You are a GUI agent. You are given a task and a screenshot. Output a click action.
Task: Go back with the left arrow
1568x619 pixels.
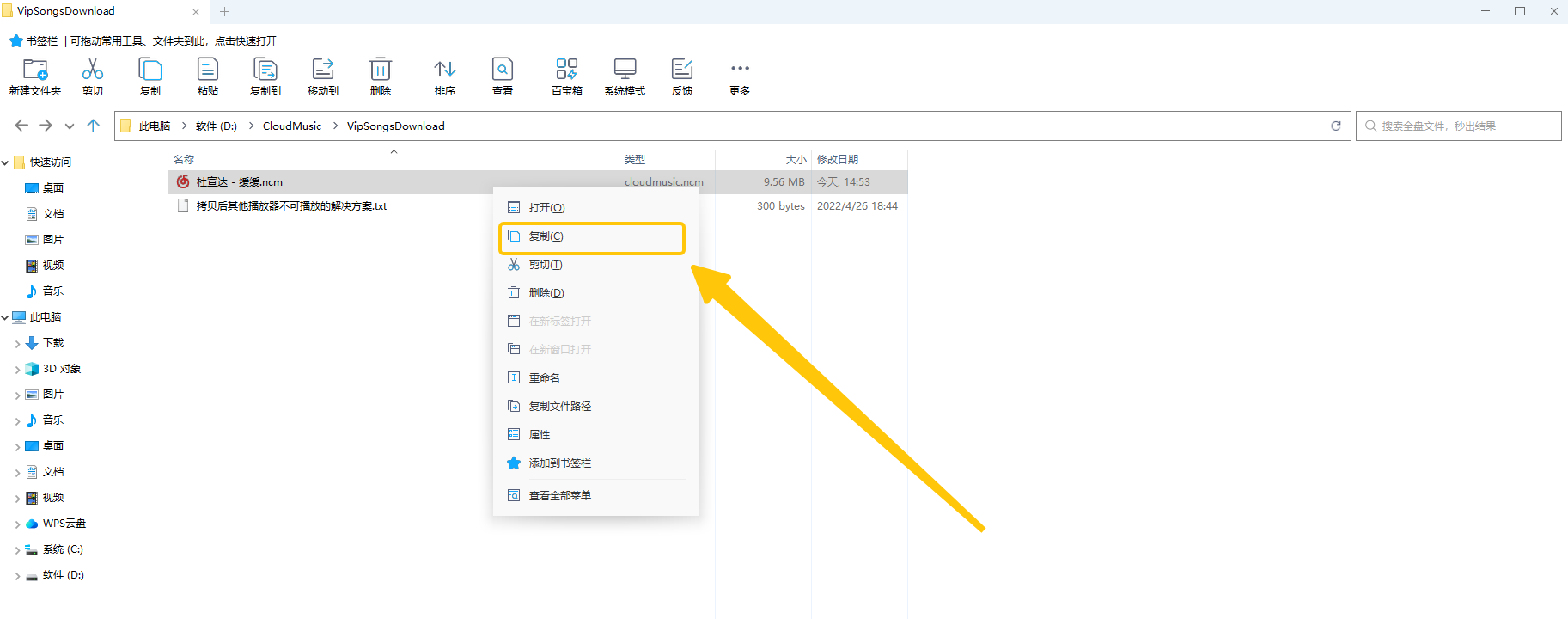tap(21, 126)
